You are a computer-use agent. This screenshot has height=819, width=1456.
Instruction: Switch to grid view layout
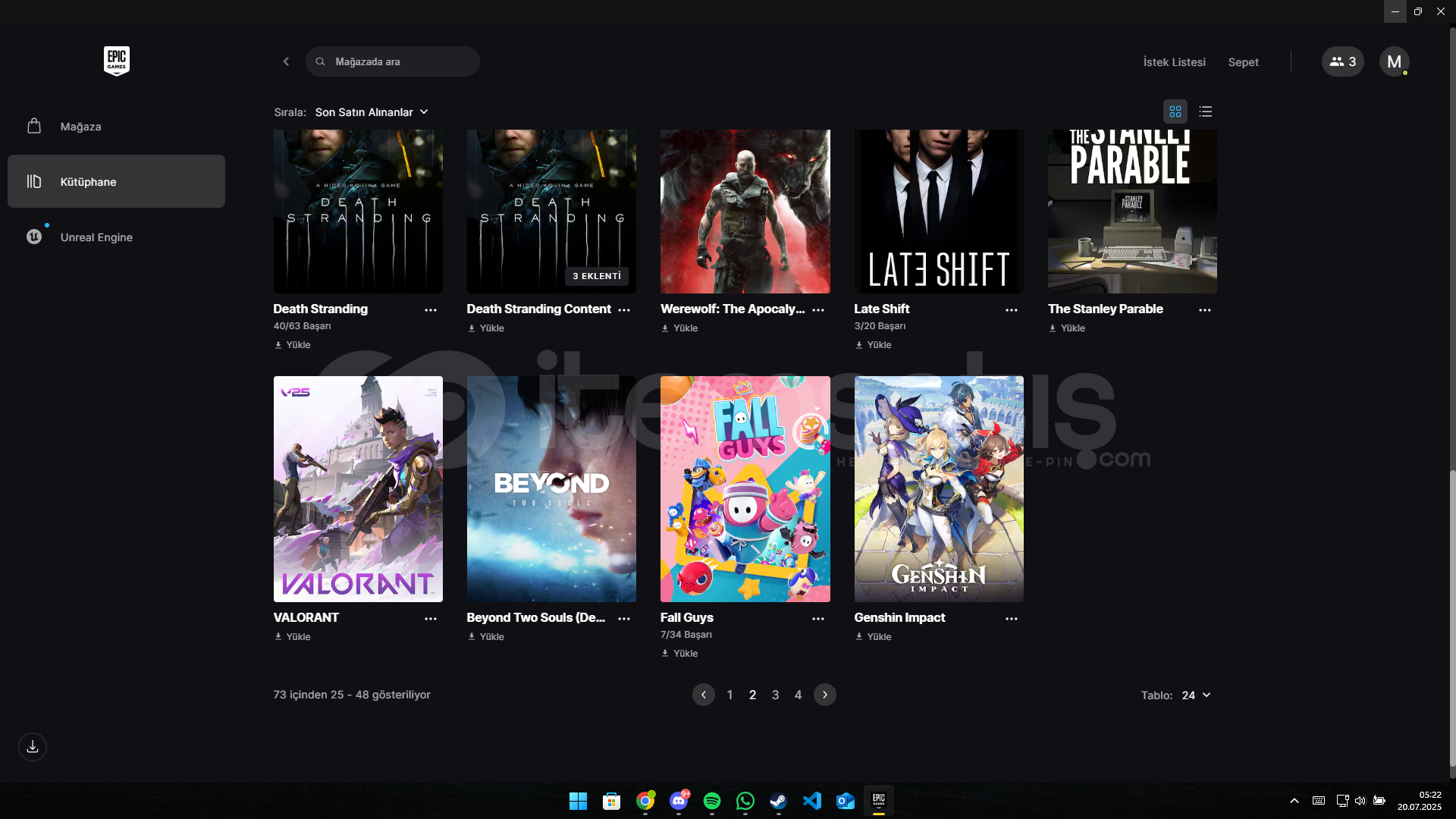point(1175,111)
